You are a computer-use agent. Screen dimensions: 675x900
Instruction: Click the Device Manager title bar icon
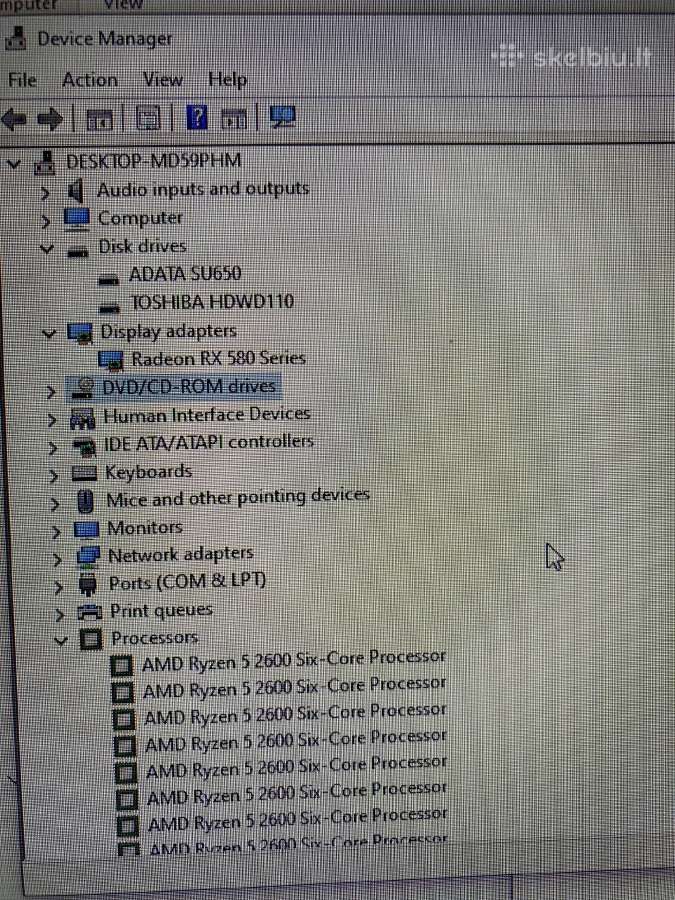[x=15, y=39]
